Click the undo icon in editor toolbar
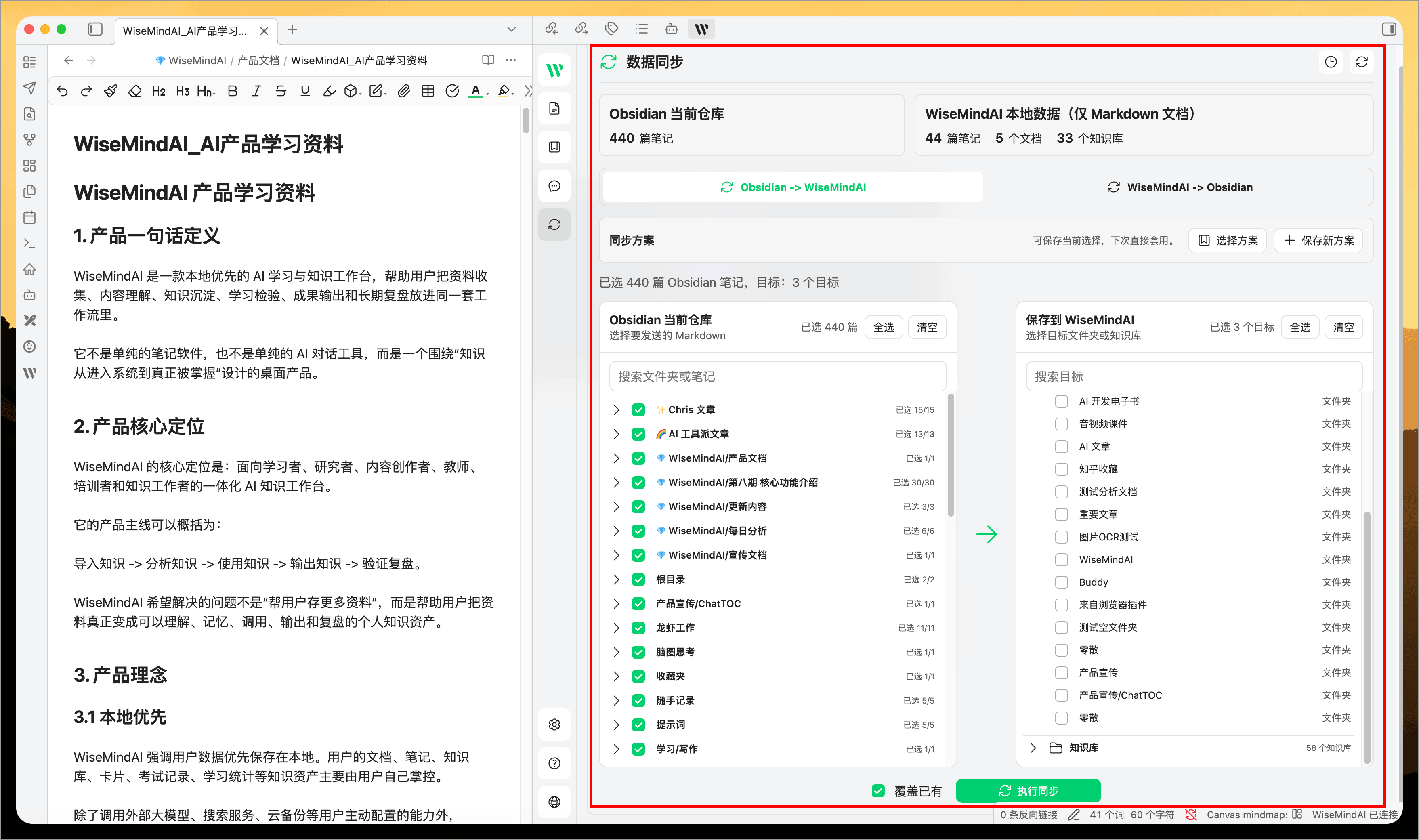This screenshot has width=1419, height=840. coord(62,91)
